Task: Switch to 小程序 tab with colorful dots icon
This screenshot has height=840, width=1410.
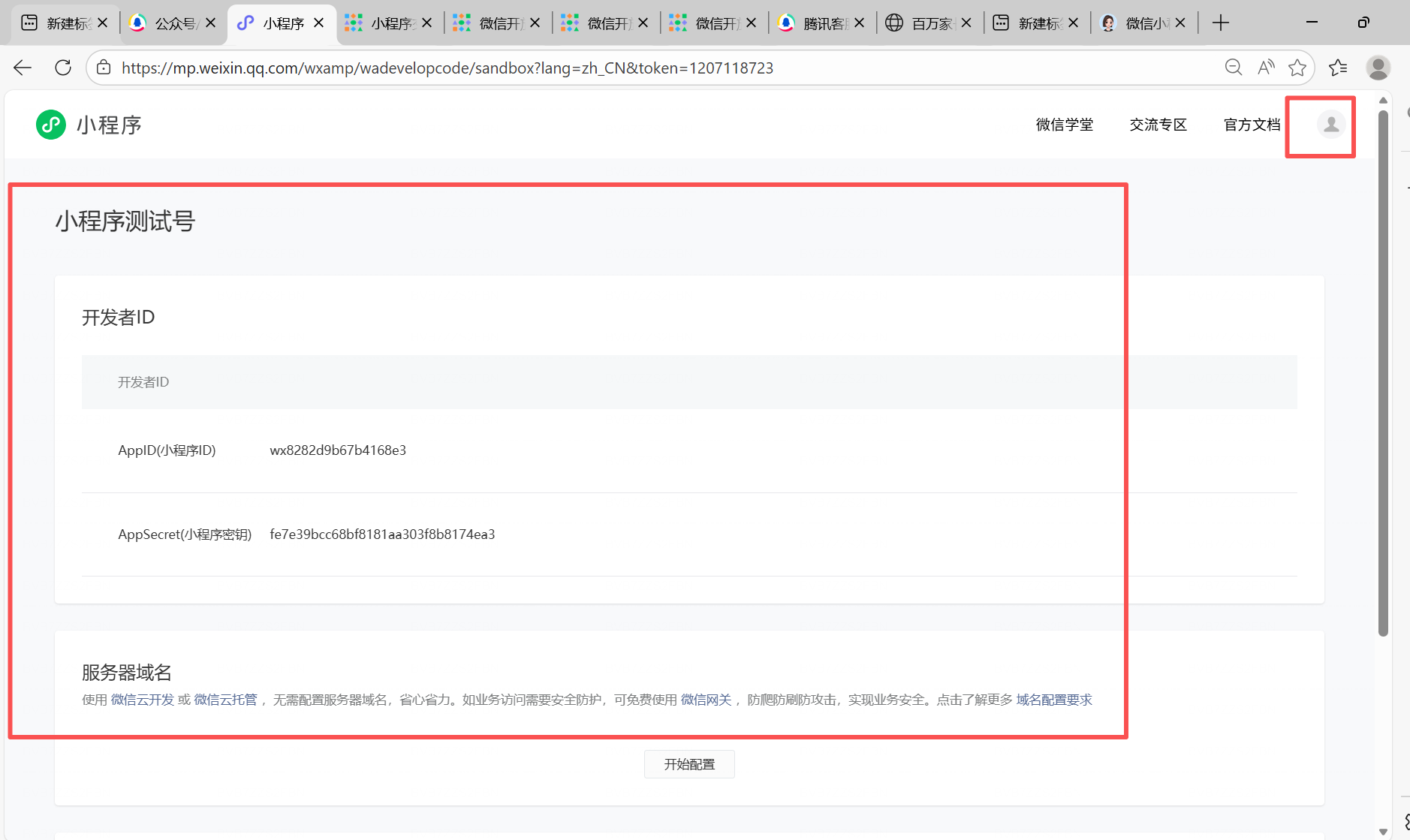Action: click(x=390, y=23)
